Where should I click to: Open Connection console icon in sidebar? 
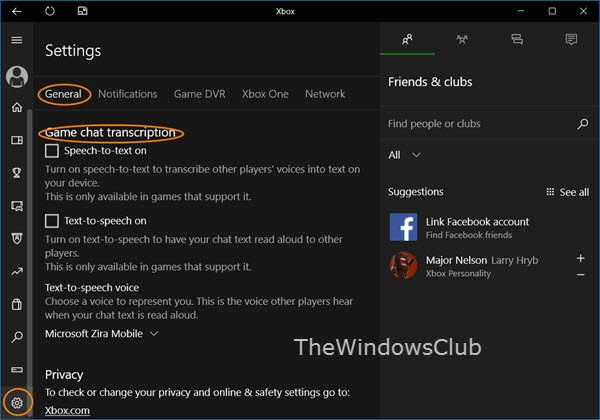(17, 370)
